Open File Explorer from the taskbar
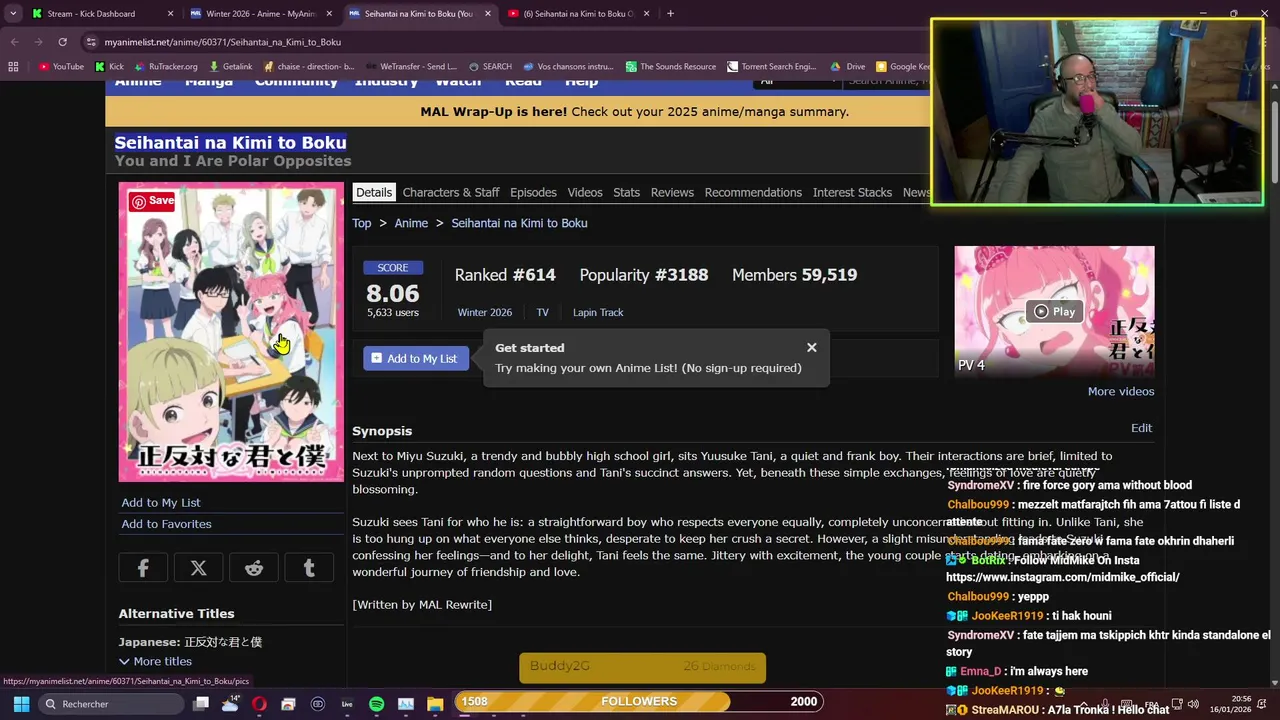 pos(435,704)
